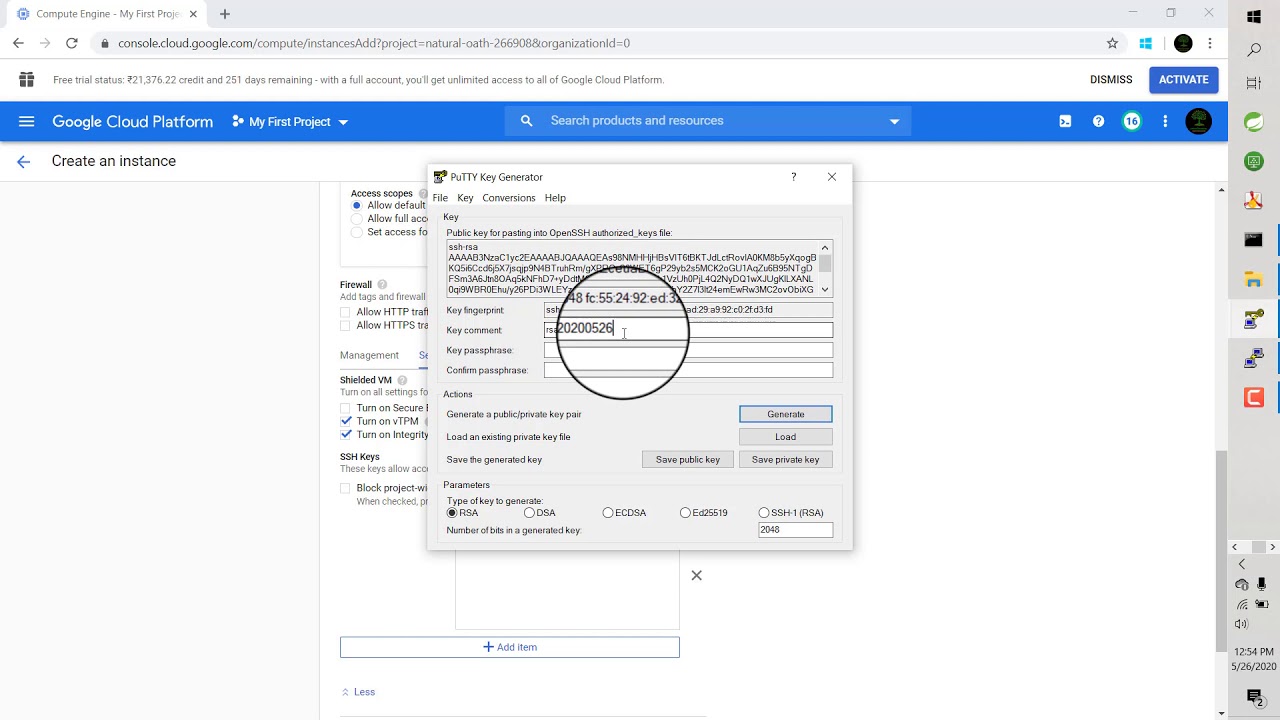1280x720 pixels.
Task: Reload the page in Chrome
Action: pyautogui.click(x=72, y=43)
